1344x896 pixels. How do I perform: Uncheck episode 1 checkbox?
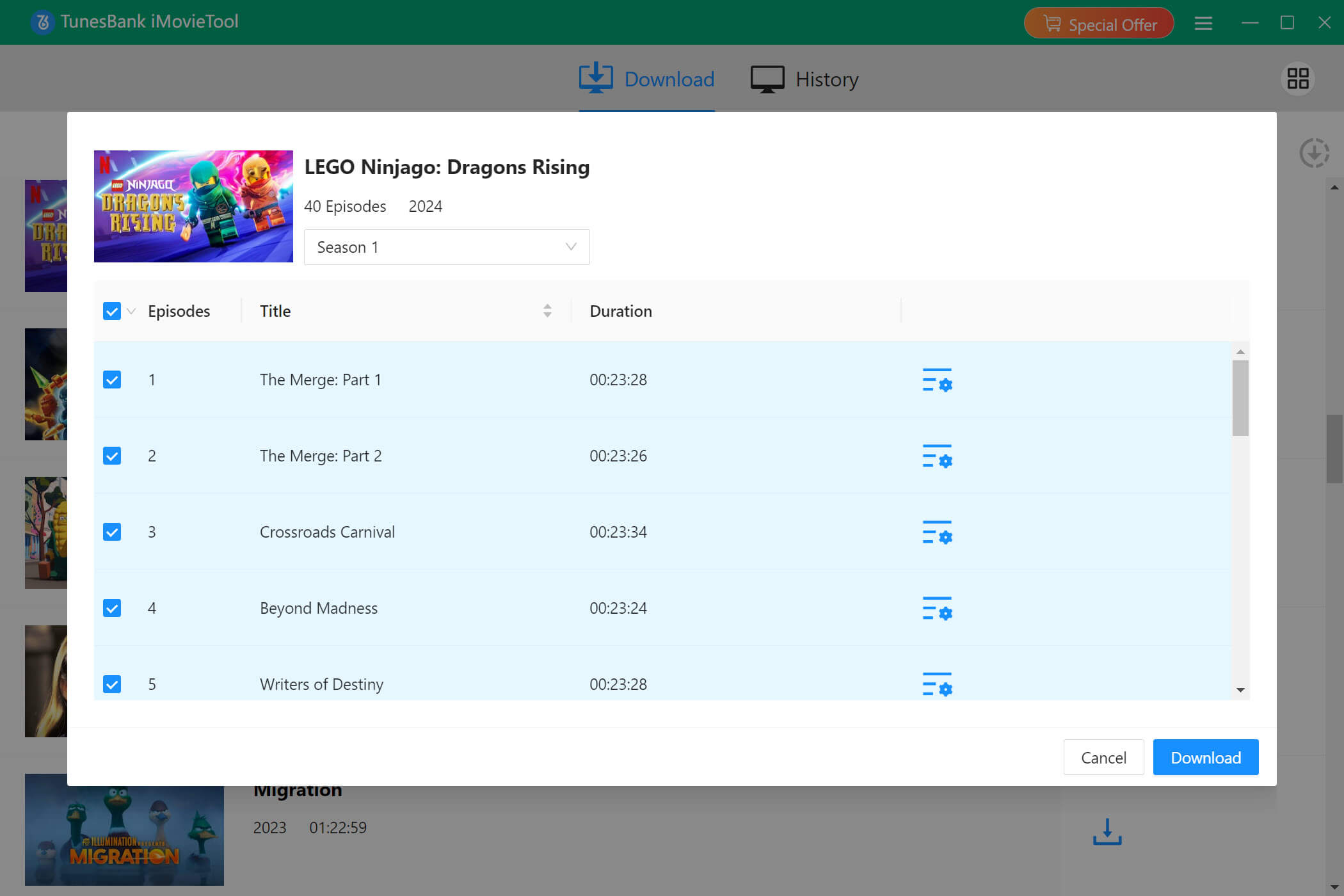(112, 380)
